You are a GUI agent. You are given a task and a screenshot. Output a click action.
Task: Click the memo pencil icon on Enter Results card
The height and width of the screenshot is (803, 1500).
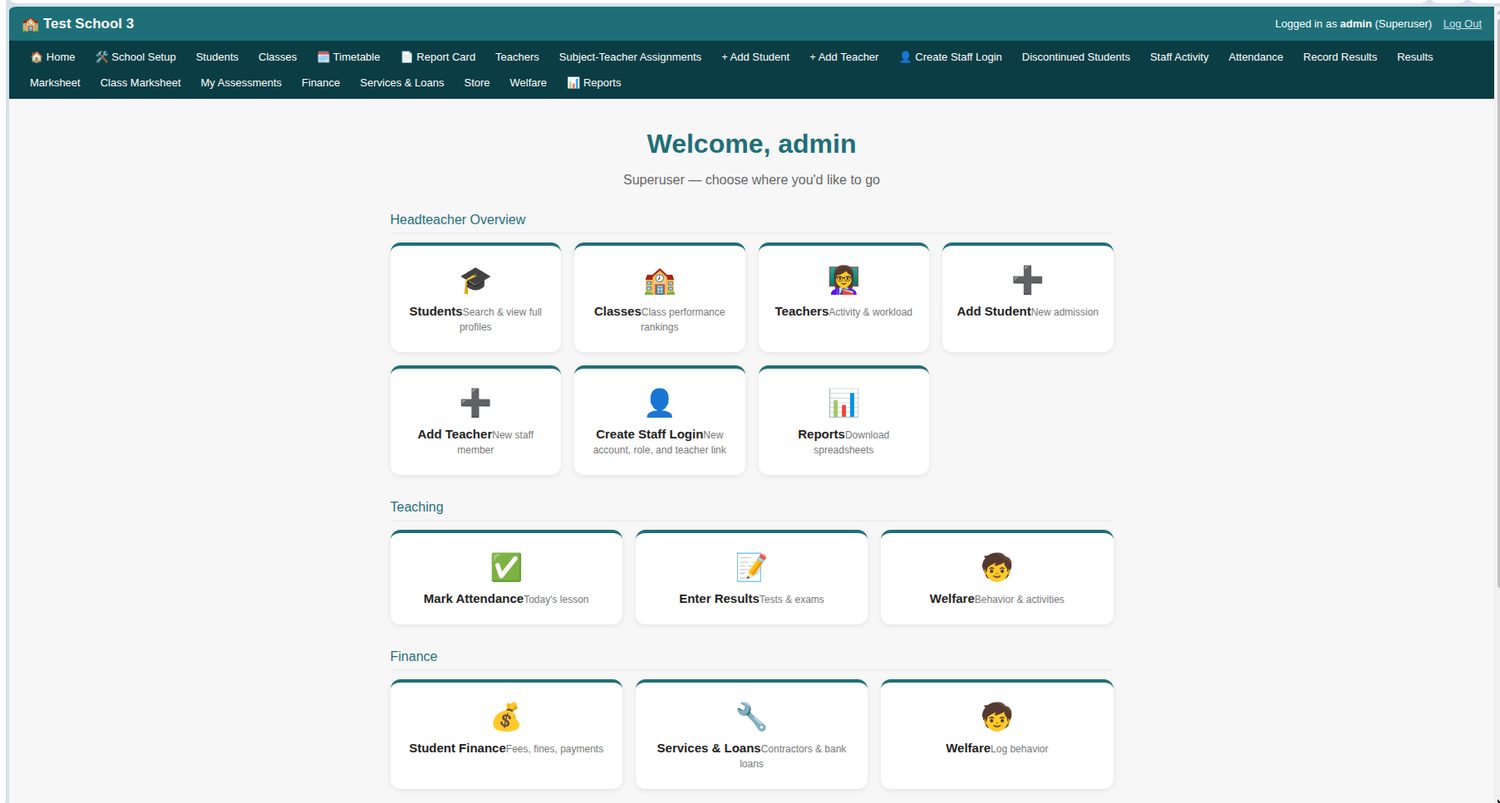click(751, 567)
